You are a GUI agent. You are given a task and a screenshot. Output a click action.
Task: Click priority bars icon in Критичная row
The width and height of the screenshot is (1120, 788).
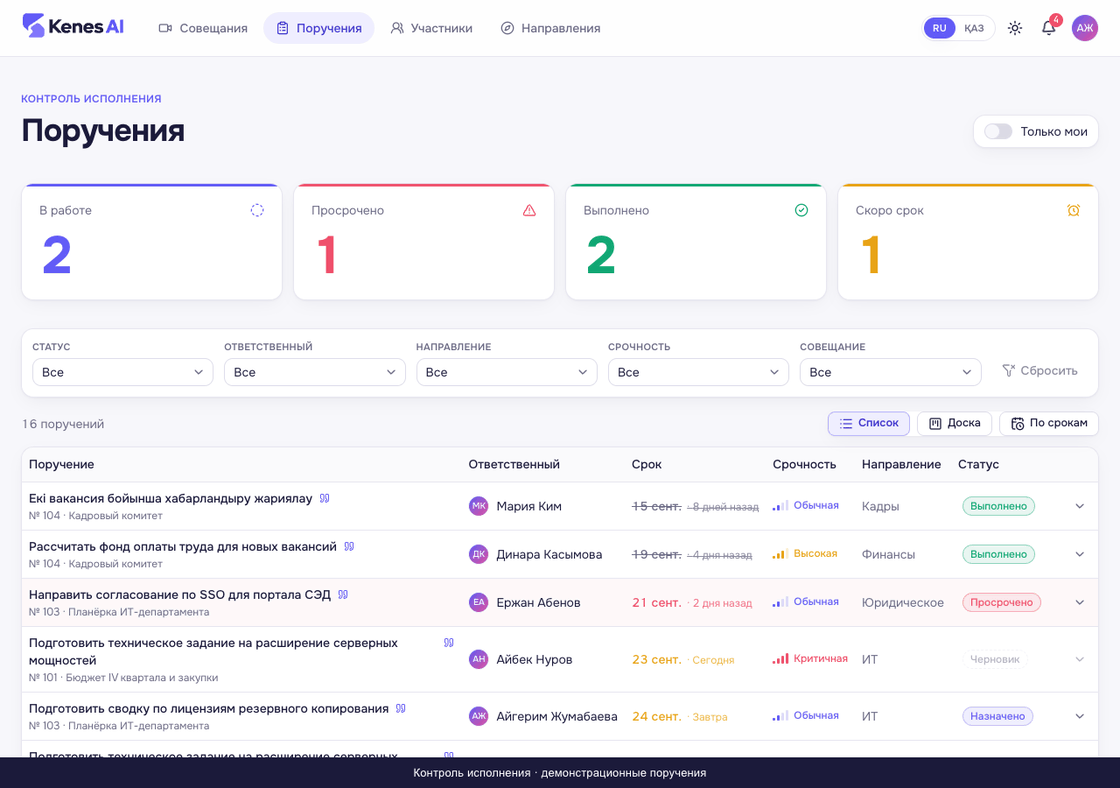tap(780, 659)
